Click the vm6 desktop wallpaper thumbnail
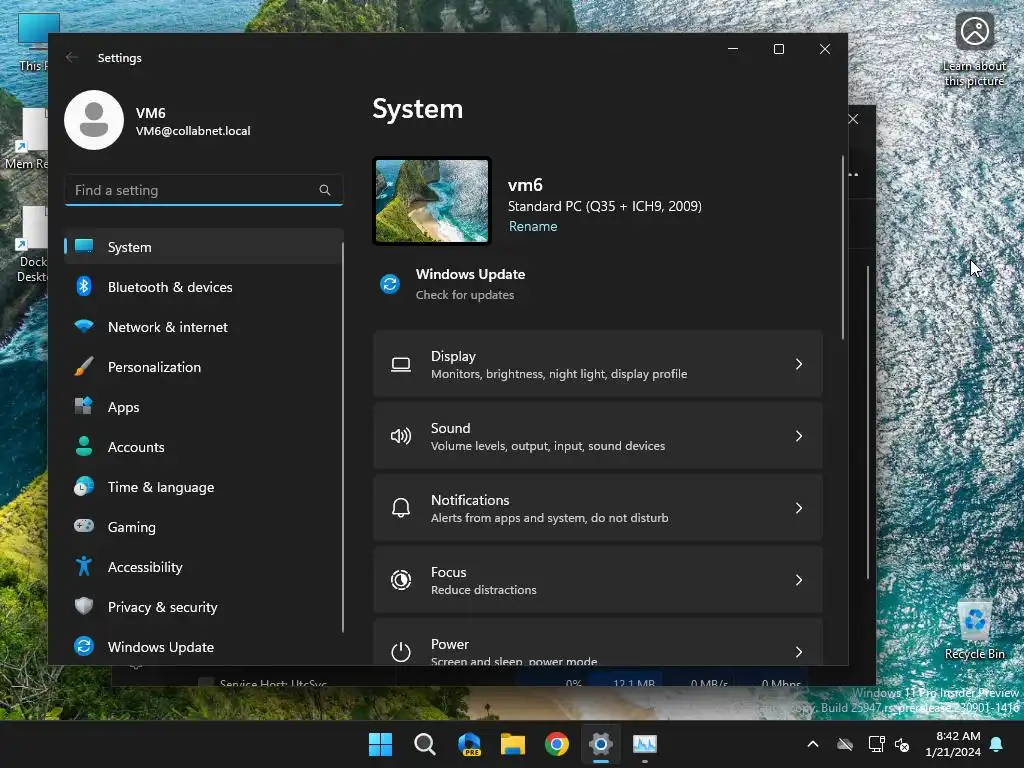Viewport: 1024px width, 768px height. coord(432,201)
